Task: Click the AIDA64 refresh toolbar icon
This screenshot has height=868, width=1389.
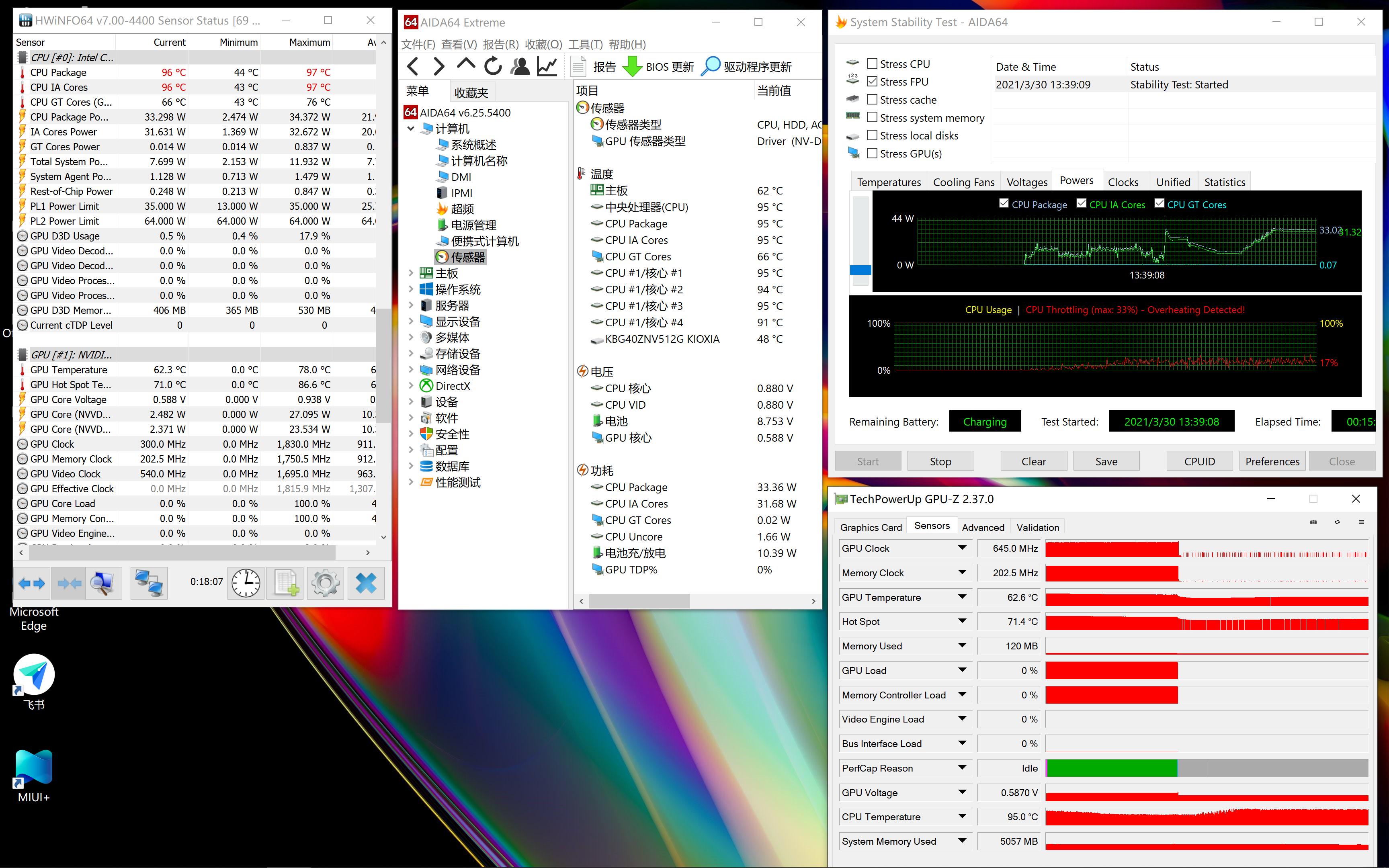Action: pyautogui.click(x=492, y=67)
